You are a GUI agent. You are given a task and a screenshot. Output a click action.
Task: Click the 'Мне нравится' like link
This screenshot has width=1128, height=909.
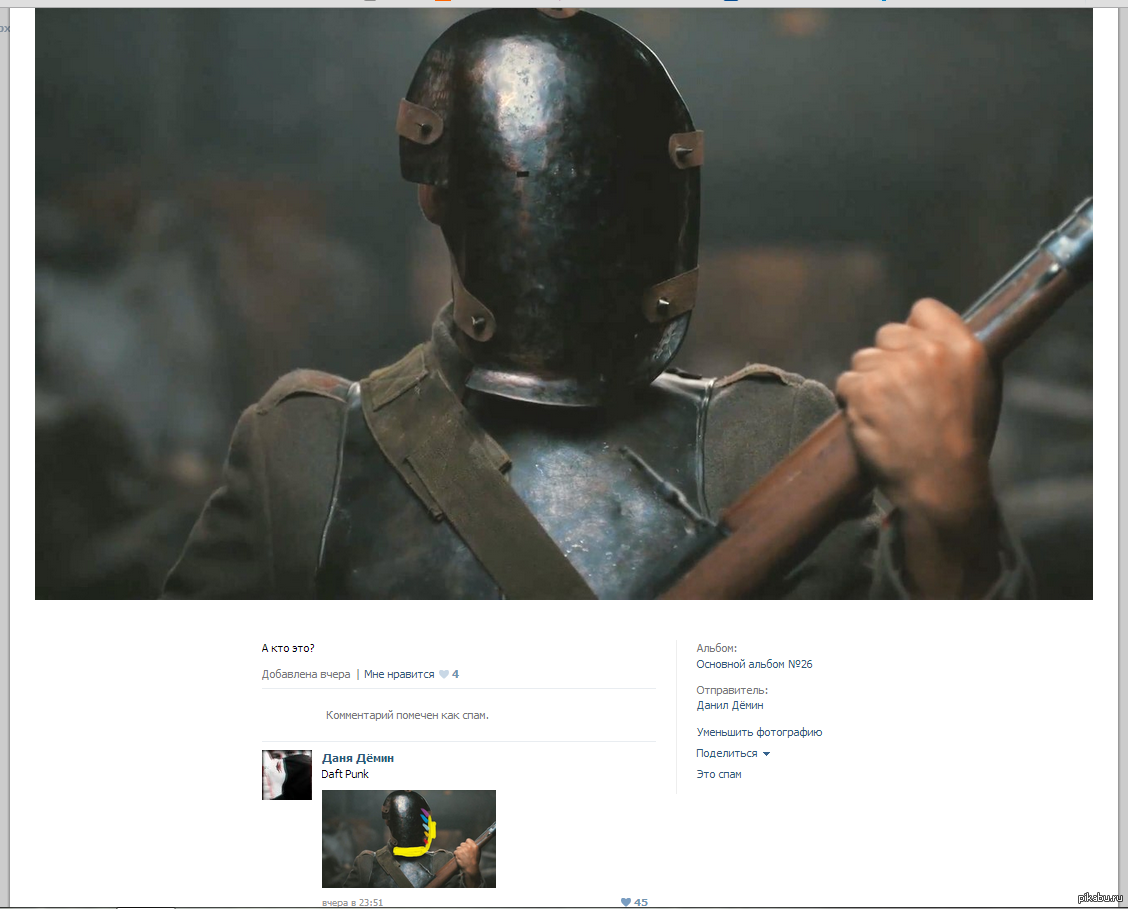tap(399, 675)
